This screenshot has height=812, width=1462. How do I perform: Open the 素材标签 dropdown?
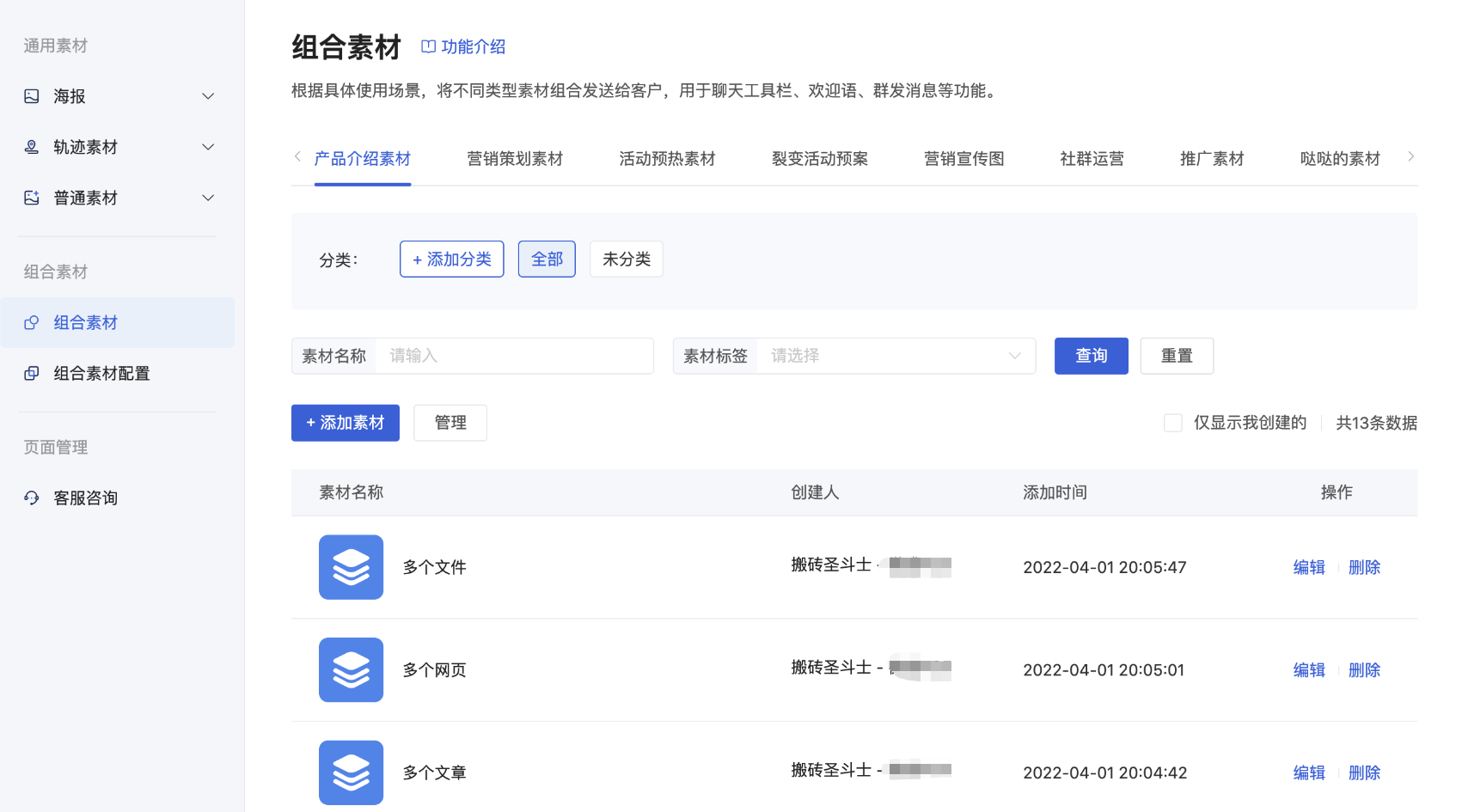896,356
